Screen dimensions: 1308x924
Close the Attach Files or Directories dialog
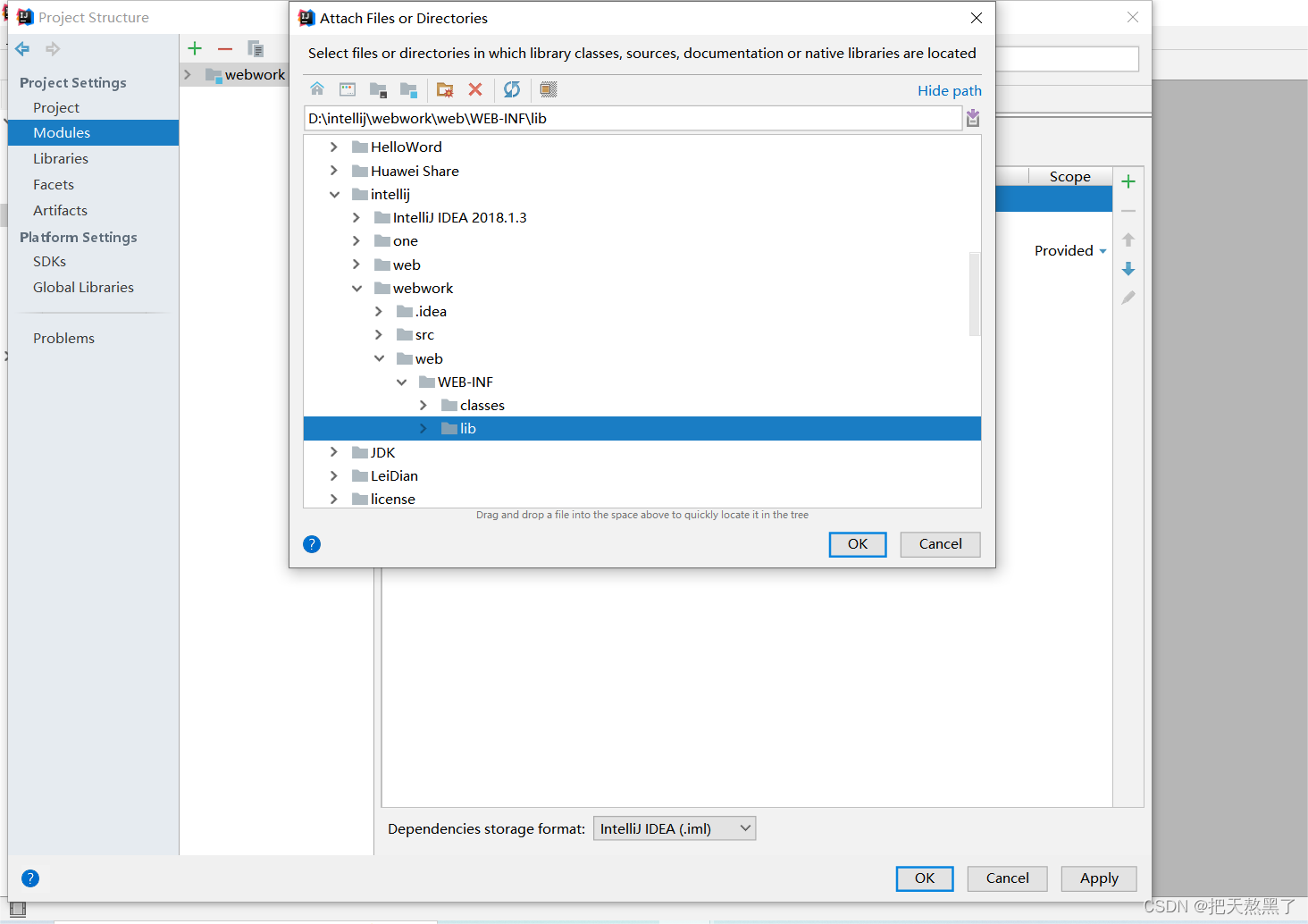pyautogui.click(x=977, y=18)
